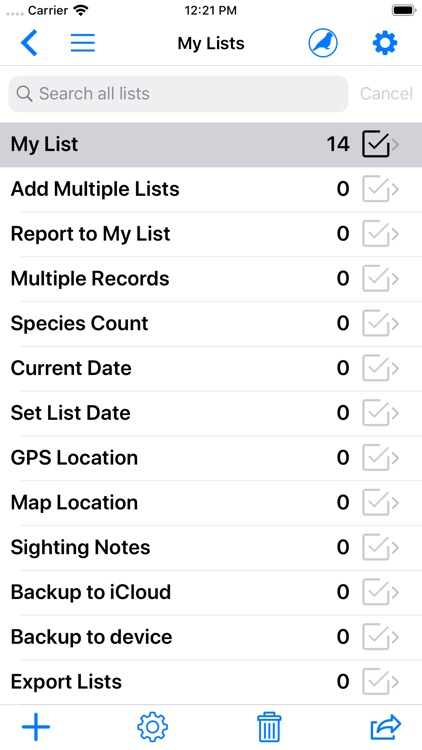The width and height of the screenshot is (422, 750).
Task: Select the Sighting Notes list item
Action: pos(211,548)
